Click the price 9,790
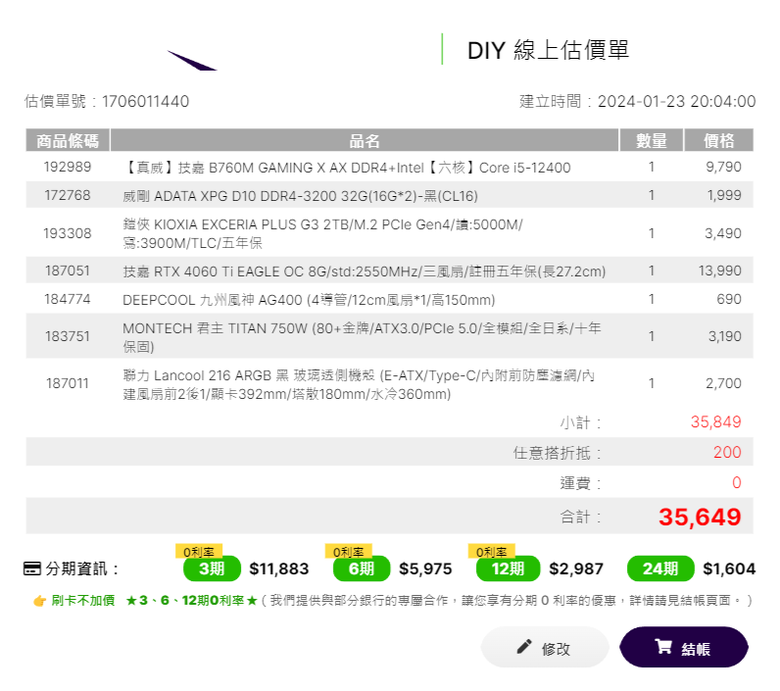This screenshot has width=780, height=691. tap(723, 167)
